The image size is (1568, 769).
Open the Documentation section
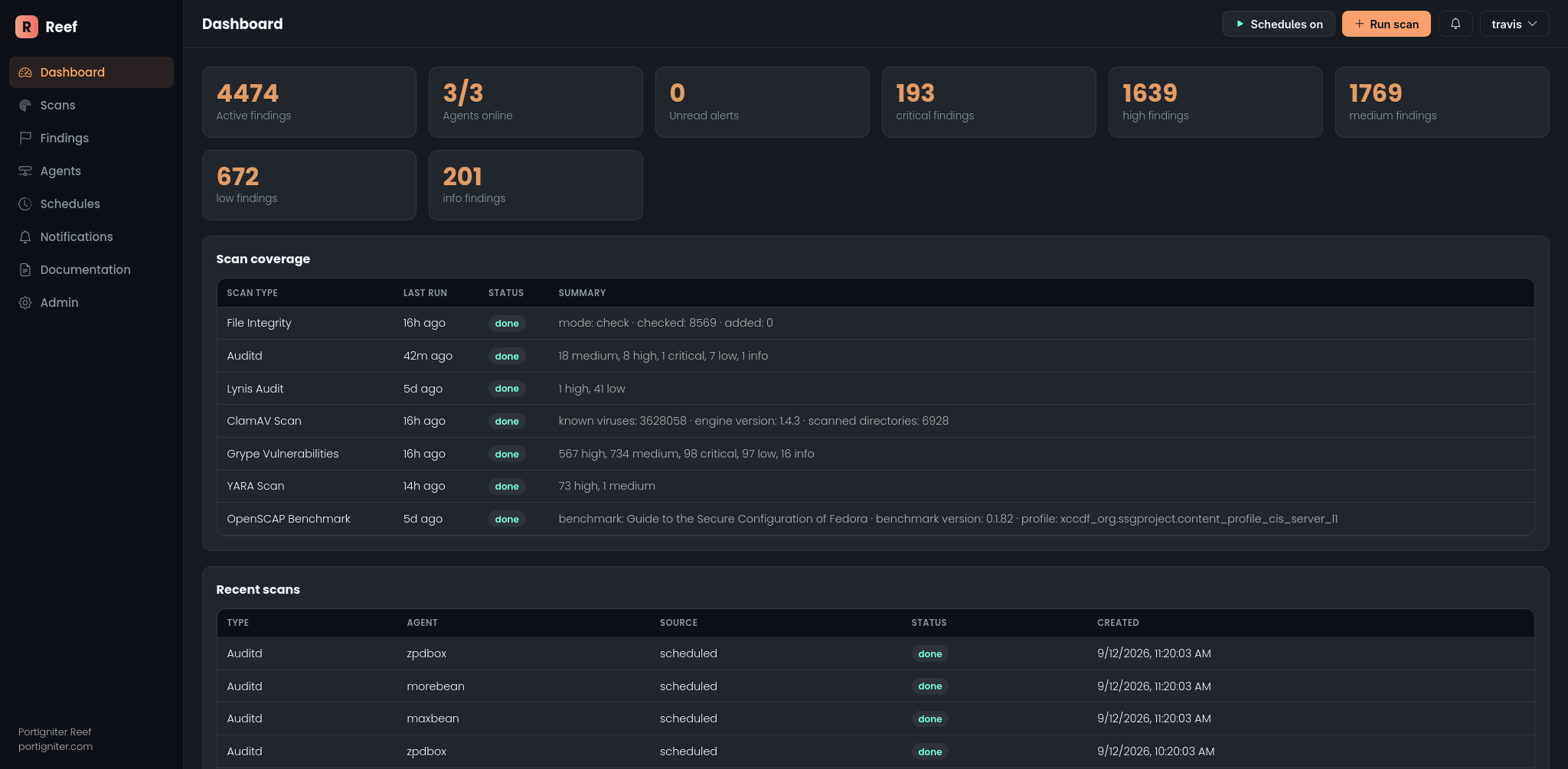pyautogui.click(x=91, y=270)
